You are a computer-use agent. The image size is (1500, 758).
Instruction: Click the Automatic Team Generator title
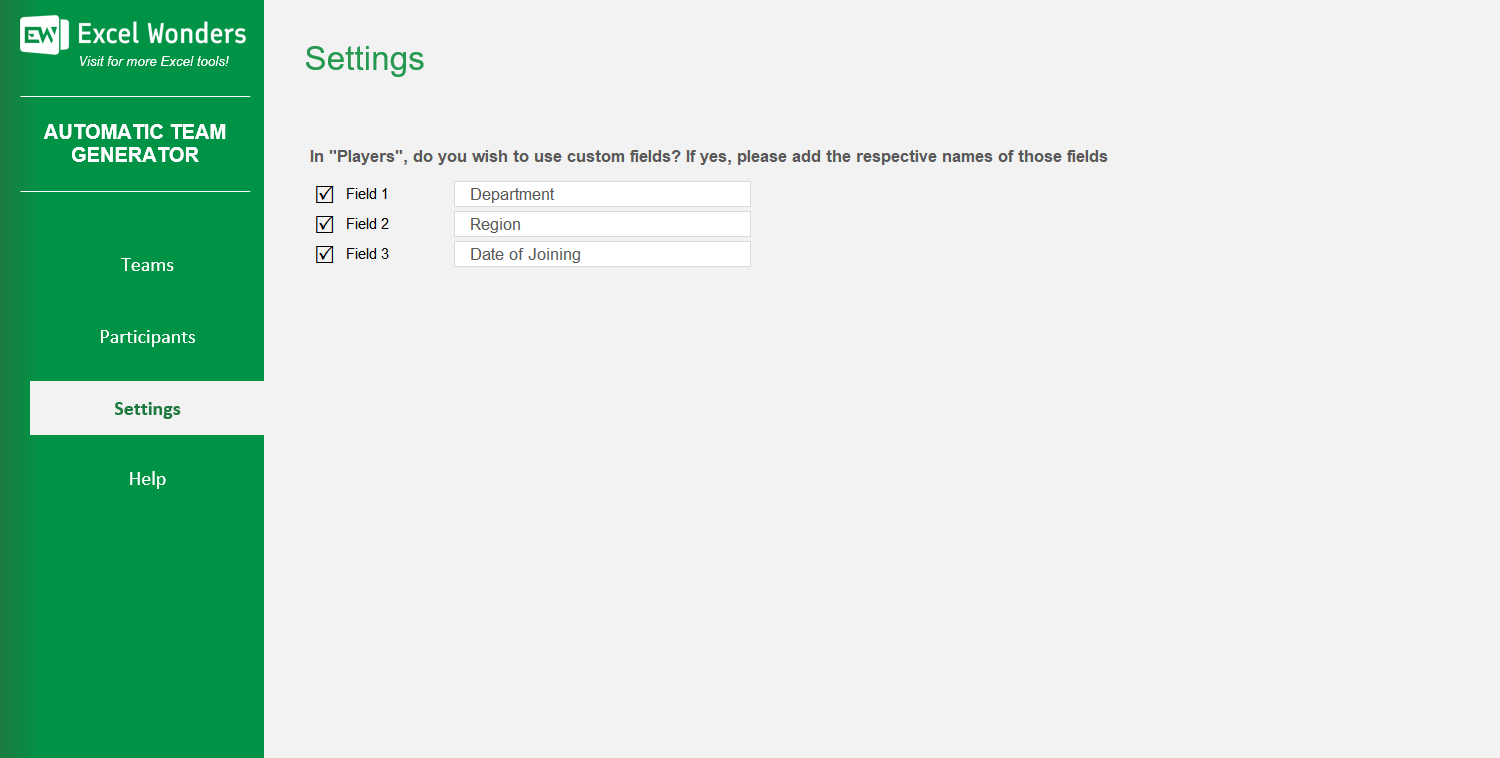tap(134, 143)
